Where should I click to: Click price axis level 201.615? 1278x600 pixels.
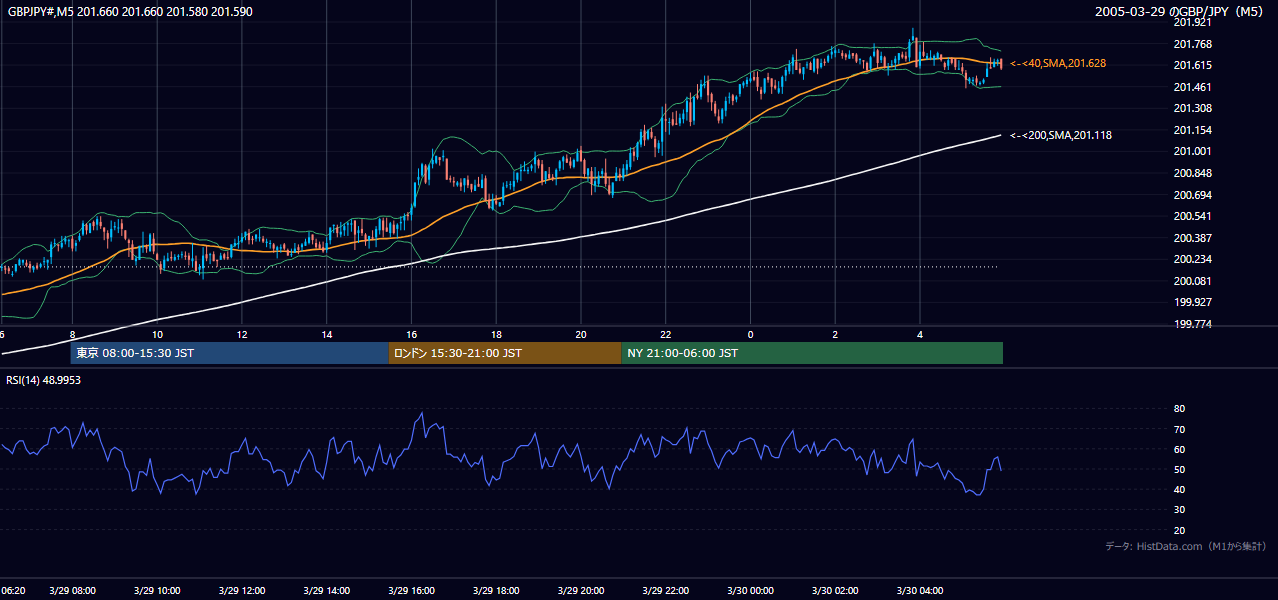click(x=1192, y=65)
